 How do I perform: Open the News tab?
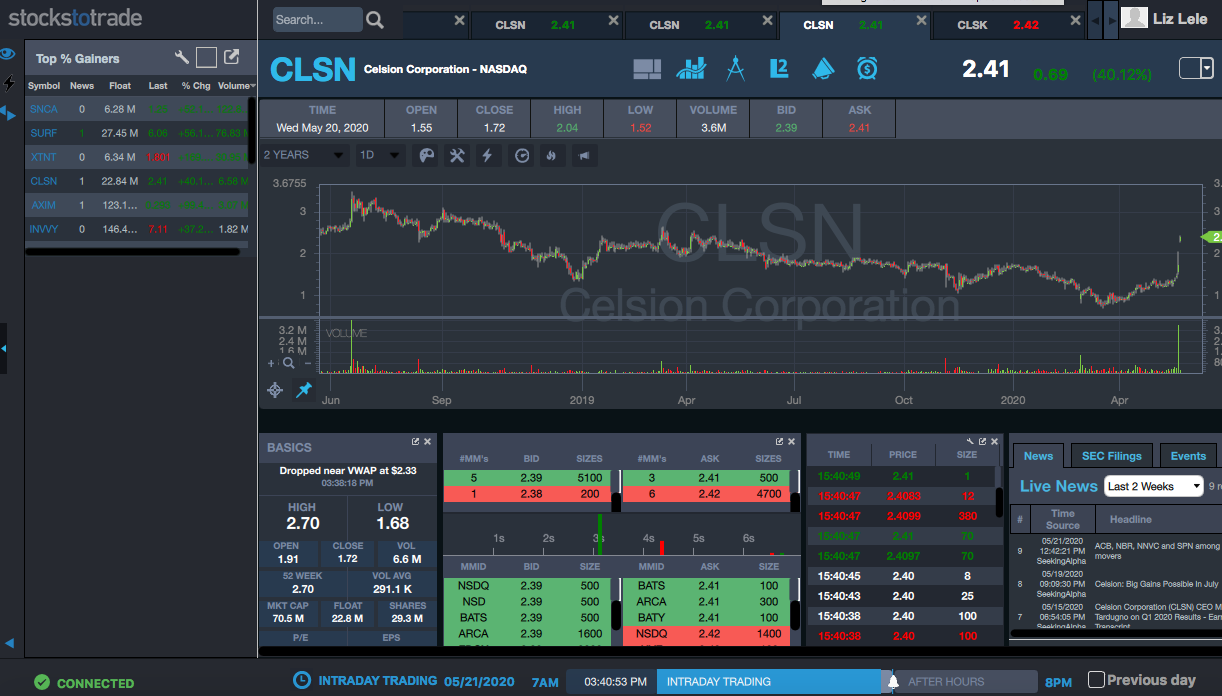coord(1038,456)
